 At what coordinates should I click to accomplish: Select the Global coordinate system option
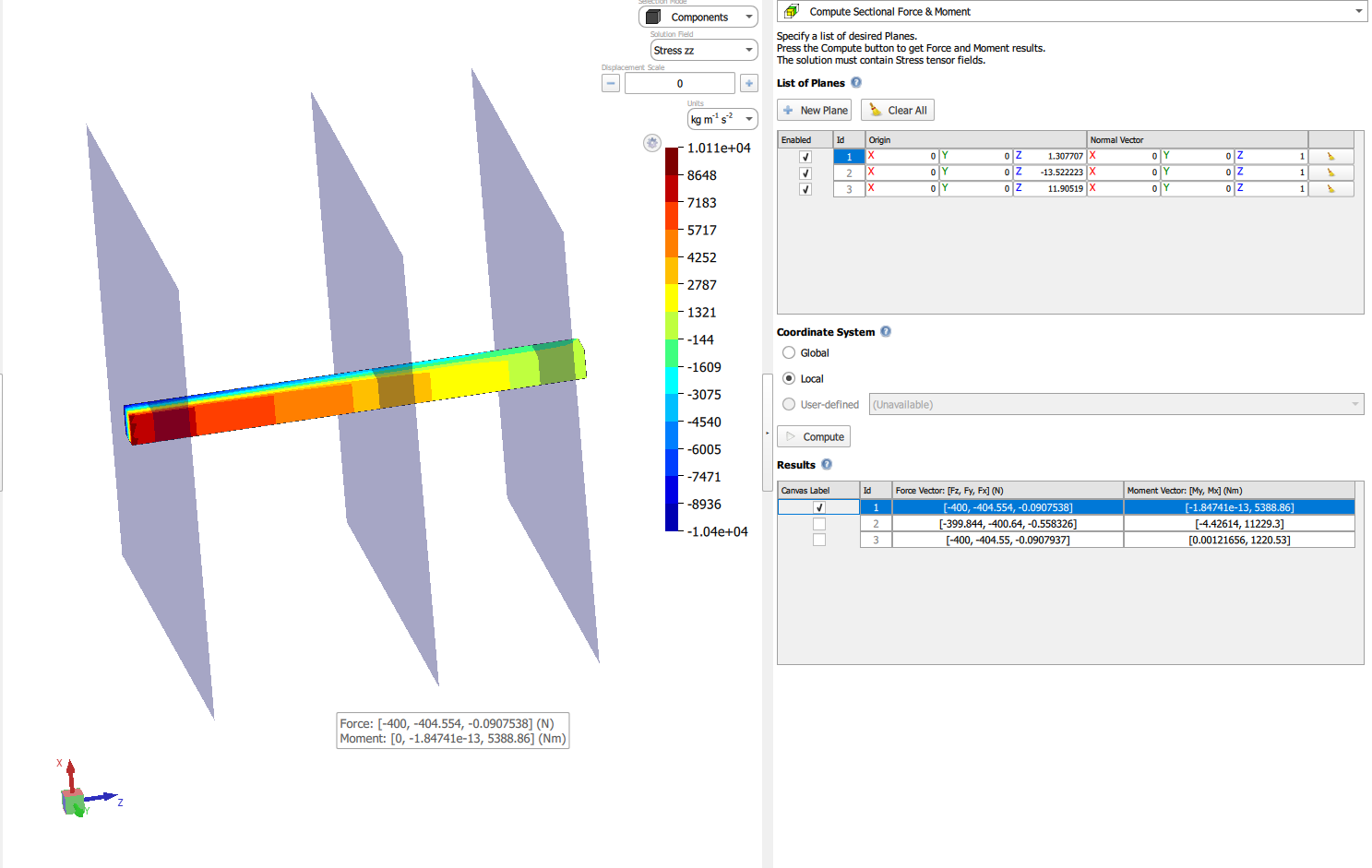(x=789, y=352)
